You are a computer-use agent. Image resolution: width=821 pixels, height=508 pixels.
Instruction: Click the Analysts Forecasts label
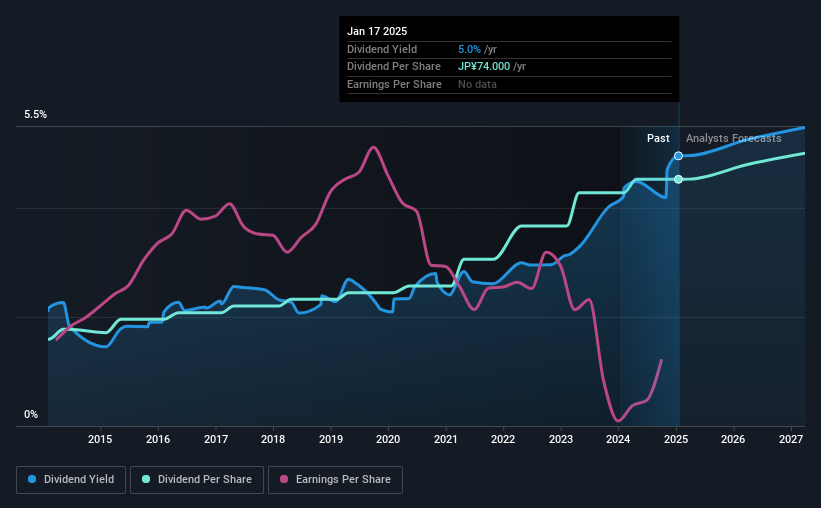tap(733, 138)
